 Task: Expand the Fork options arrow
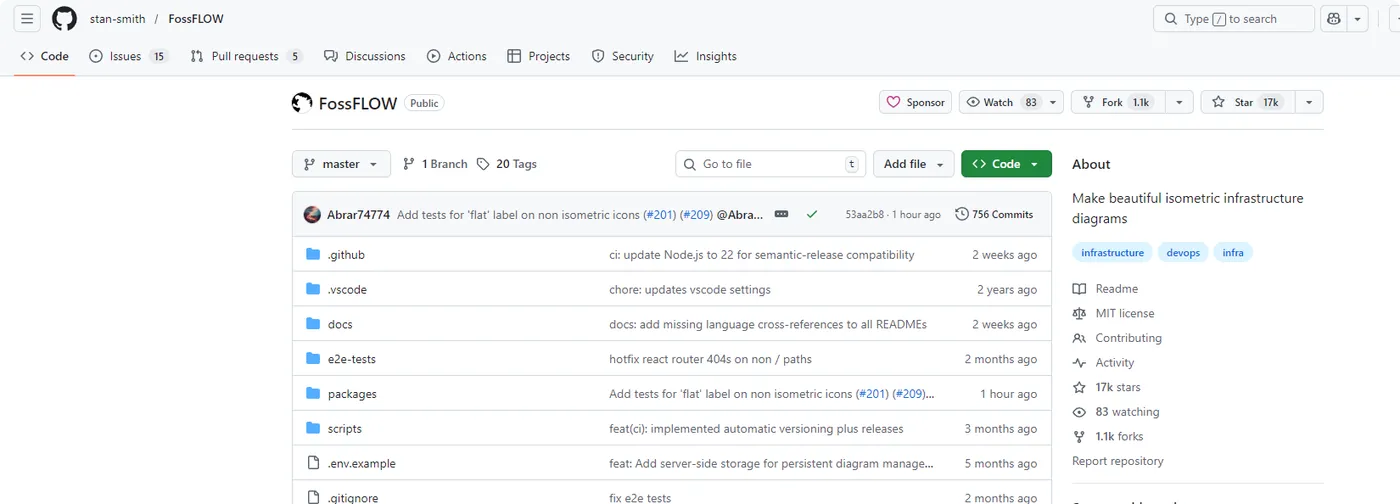click(x=1179, y=102)
